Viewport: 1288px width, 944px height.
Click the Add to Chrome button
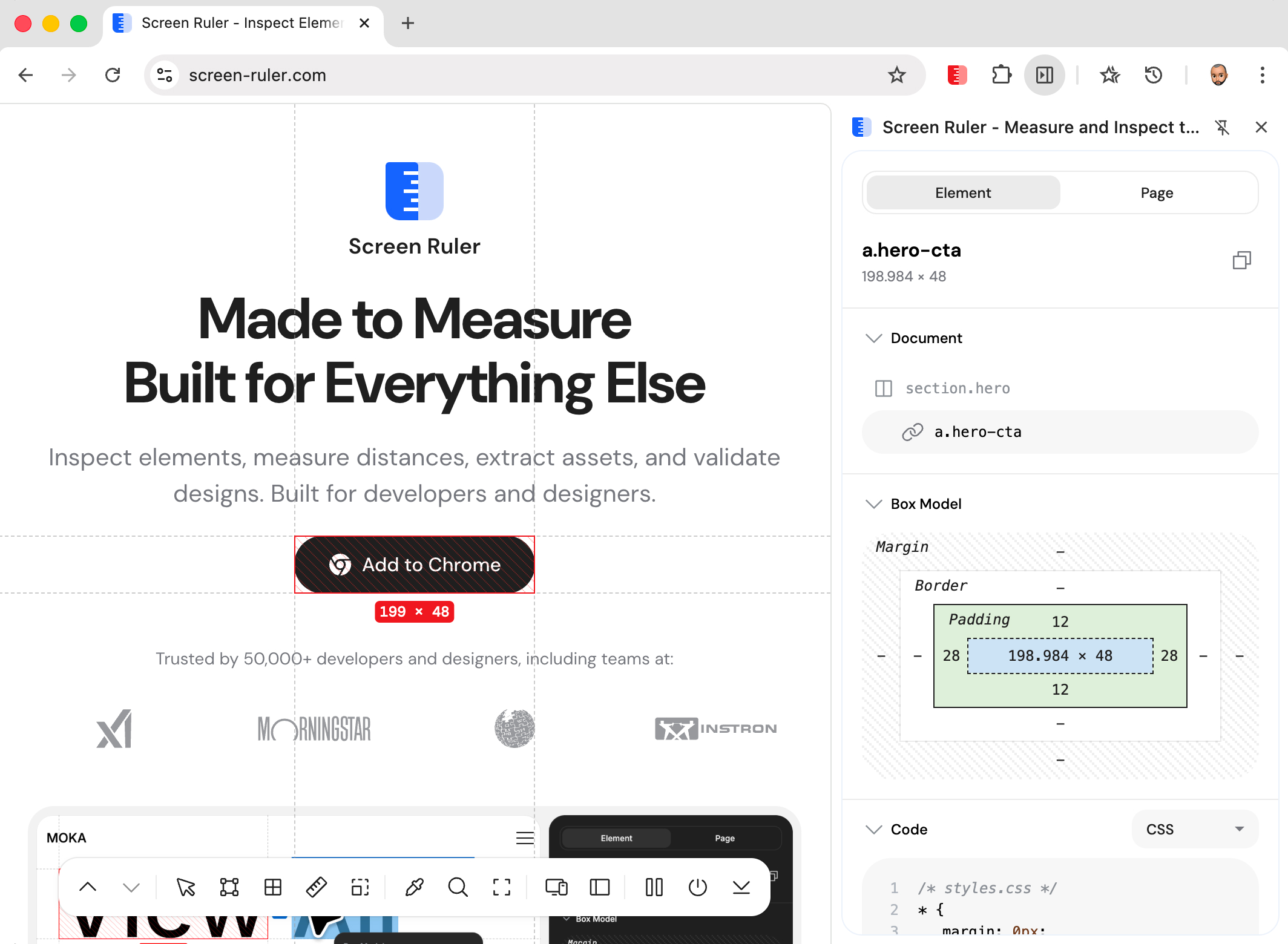pyautogui.click(x=415, y=565)
